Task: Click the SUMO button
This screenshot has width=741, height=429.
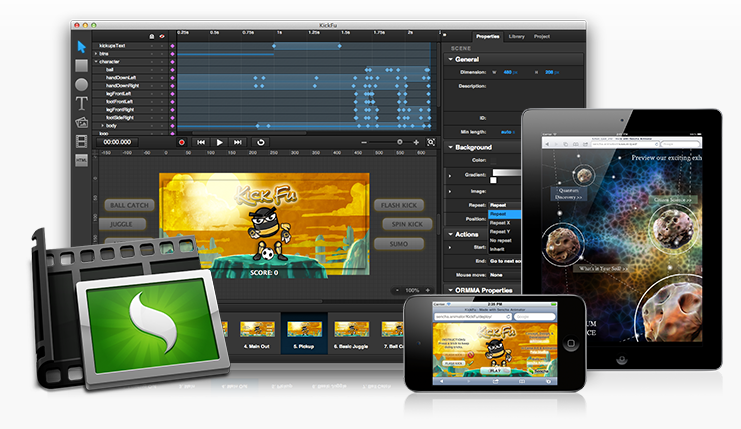Action: click(x=398, y=244)
